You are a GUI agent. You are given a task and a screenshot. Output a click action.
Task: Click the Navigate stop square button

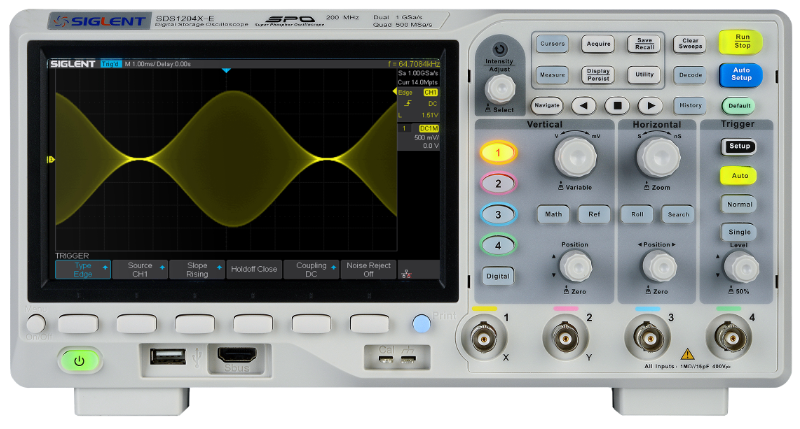point(617,106)
